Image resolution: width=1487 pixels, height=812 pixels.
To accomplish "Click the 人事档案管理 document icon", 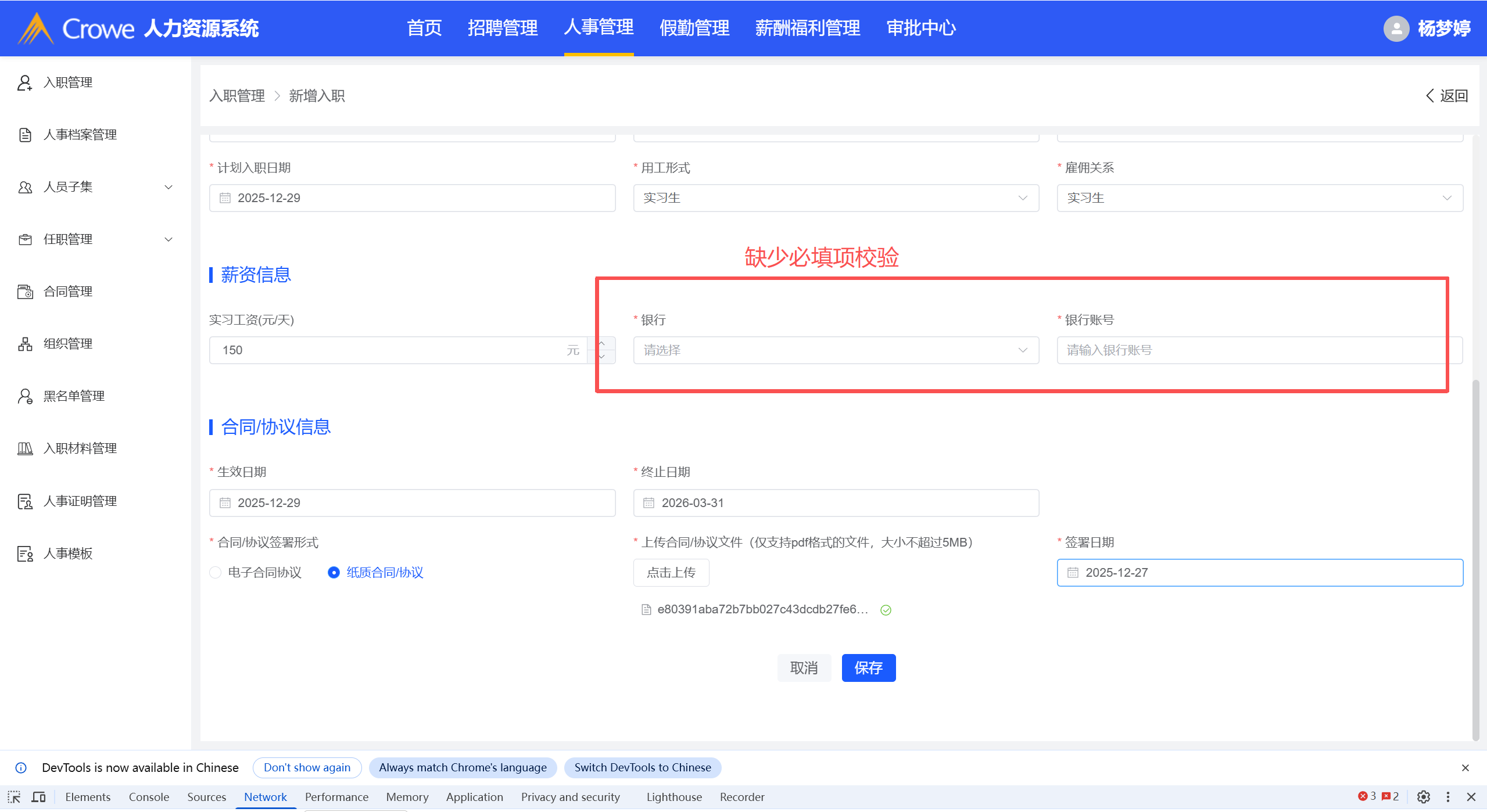I will point(24,135).
